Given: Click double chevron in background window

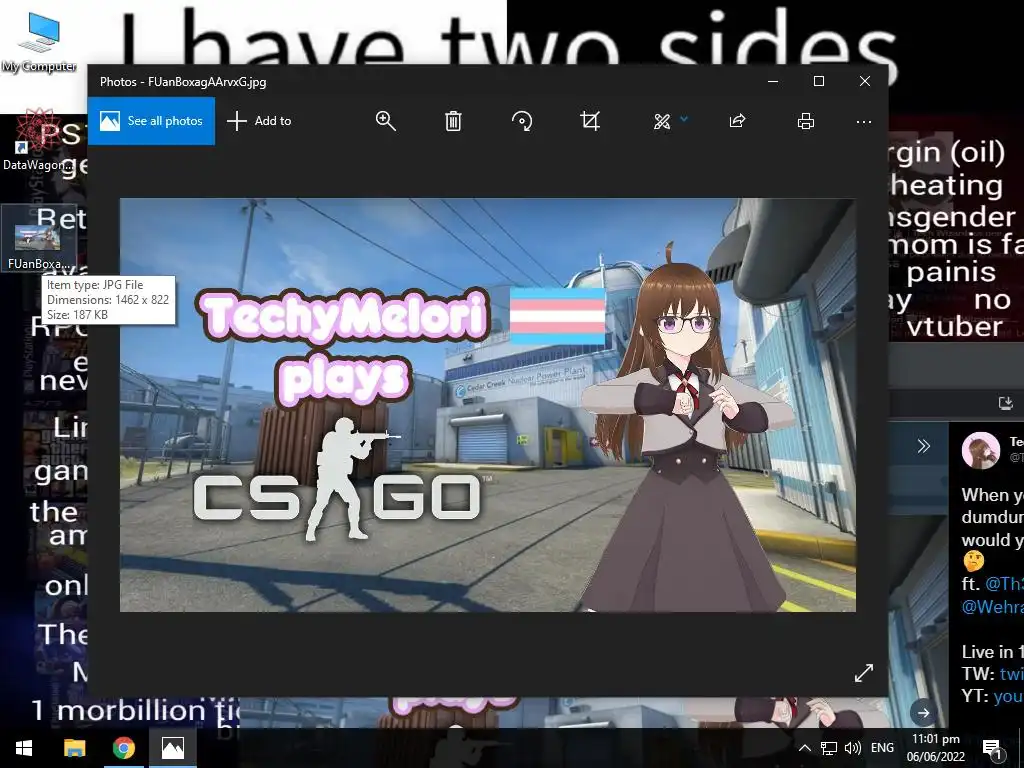Looking at the screenshot, I should [x=923, y=446].
